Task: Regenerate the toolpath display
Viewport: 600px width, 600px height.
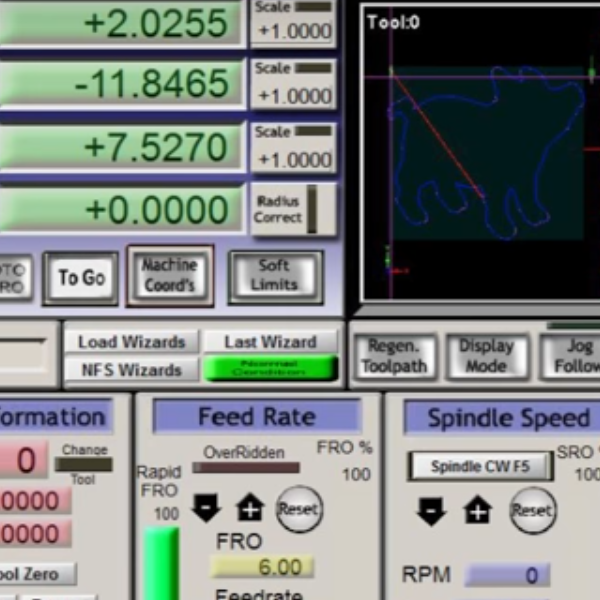Action: coord(394,357)
